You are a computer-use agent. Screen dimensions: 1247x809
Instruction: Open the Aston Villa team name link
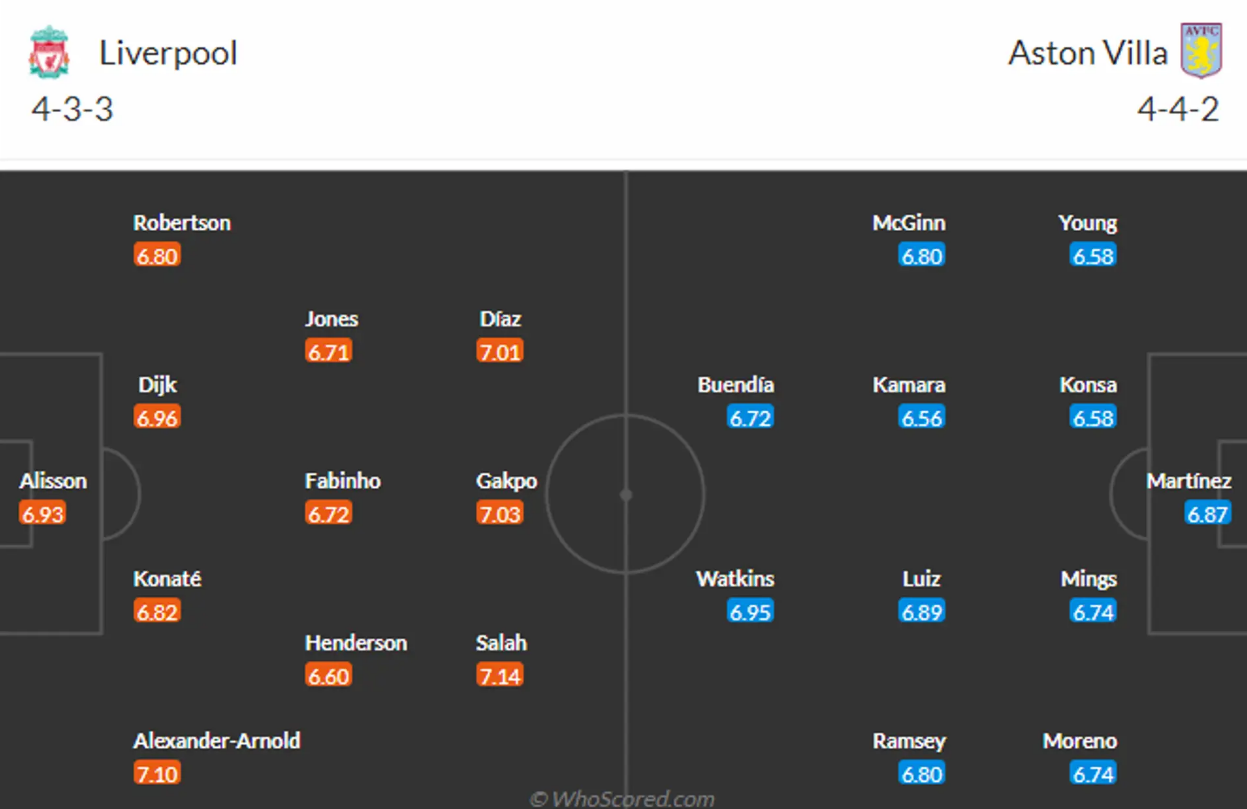click(x=1087, y=53)
